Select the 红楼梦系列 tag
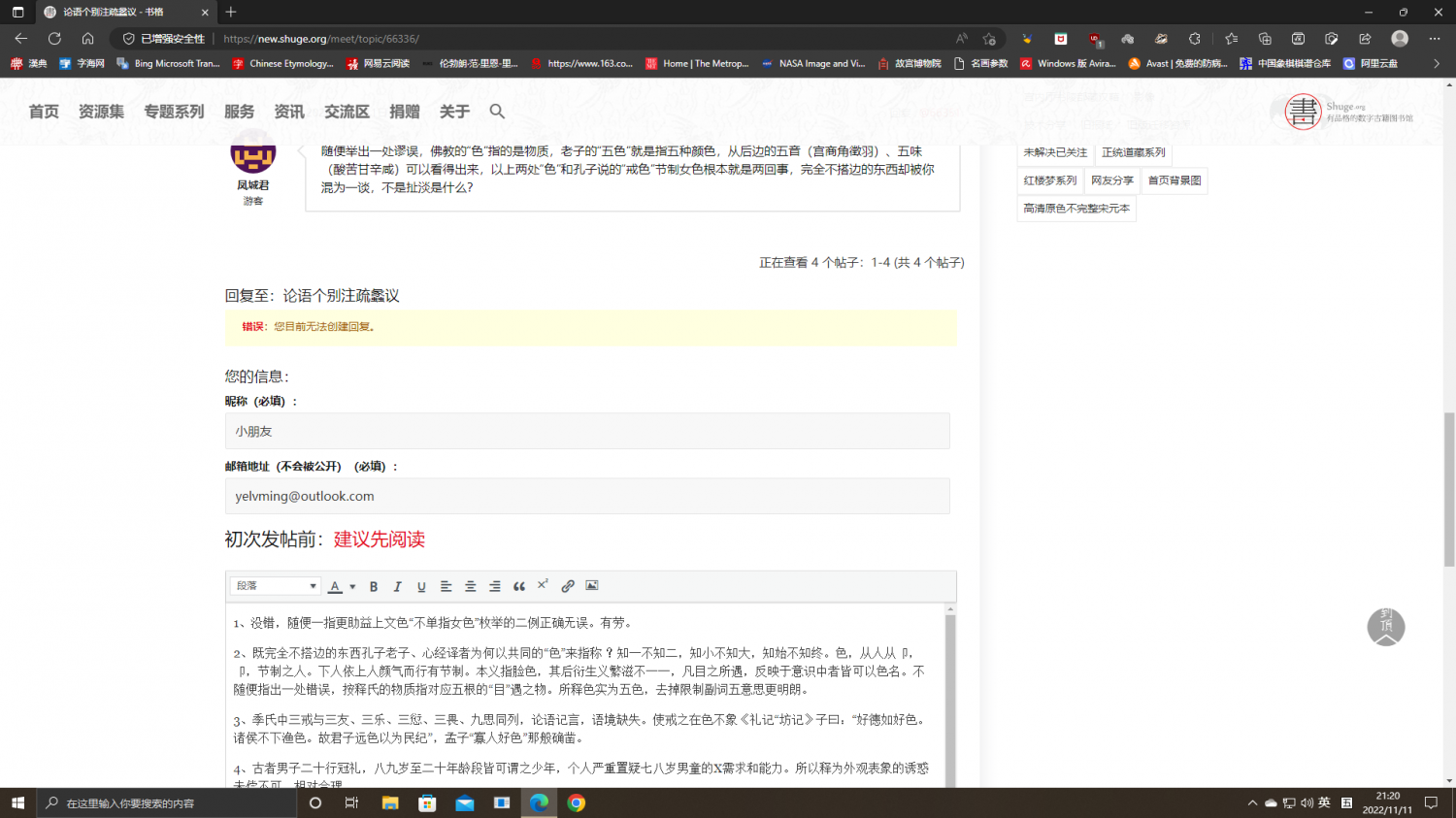The image size is (1456, 818). pyautogui.click(x=1049, y=180)
